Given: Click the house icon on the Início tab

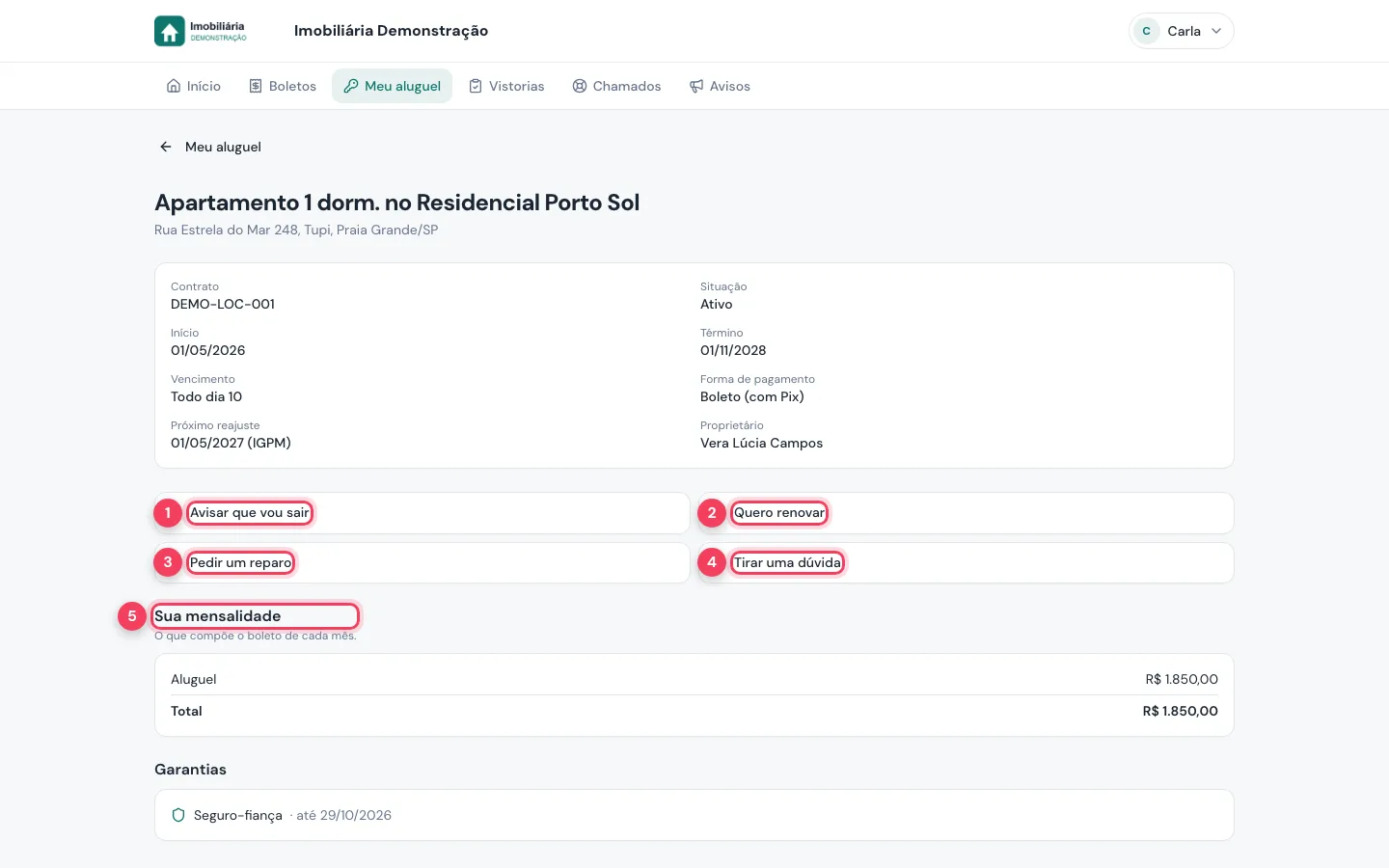Looking at the screenshot, I should [x=174, y=86].
